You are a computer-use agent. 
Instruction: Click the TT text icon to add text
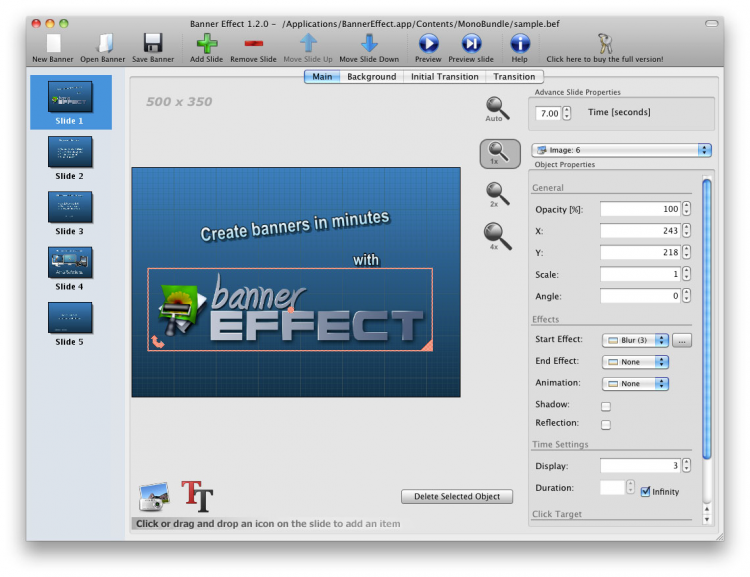(197, 496)
